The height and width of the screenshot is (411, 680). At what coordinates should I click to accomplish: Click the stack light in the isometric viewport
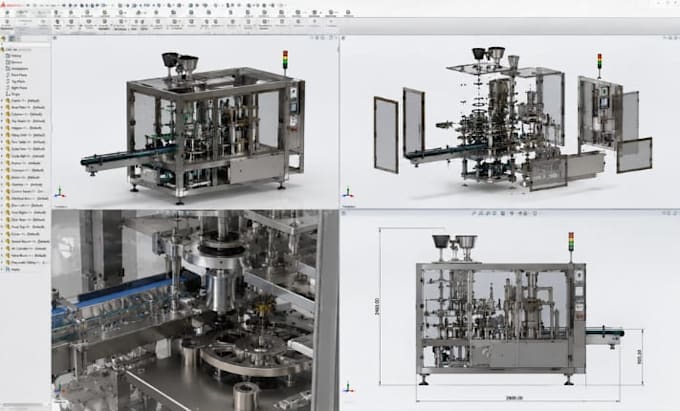point(285,60)
